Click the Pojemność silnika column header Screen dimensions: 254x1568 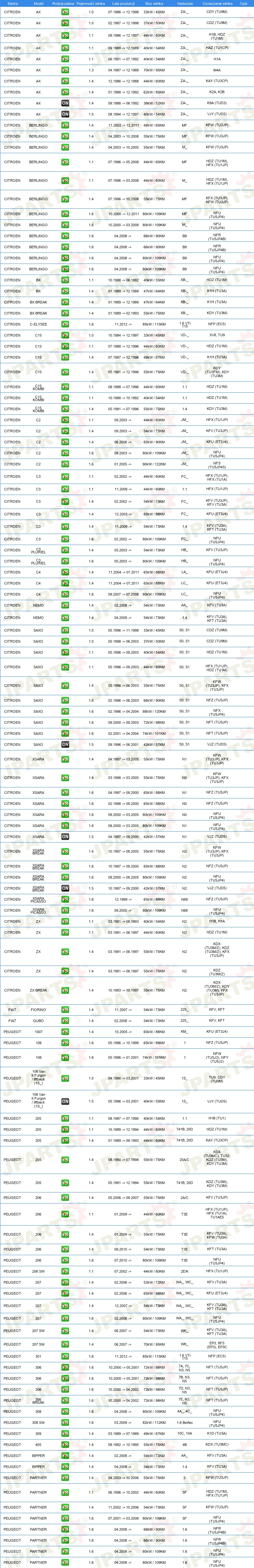91,3
